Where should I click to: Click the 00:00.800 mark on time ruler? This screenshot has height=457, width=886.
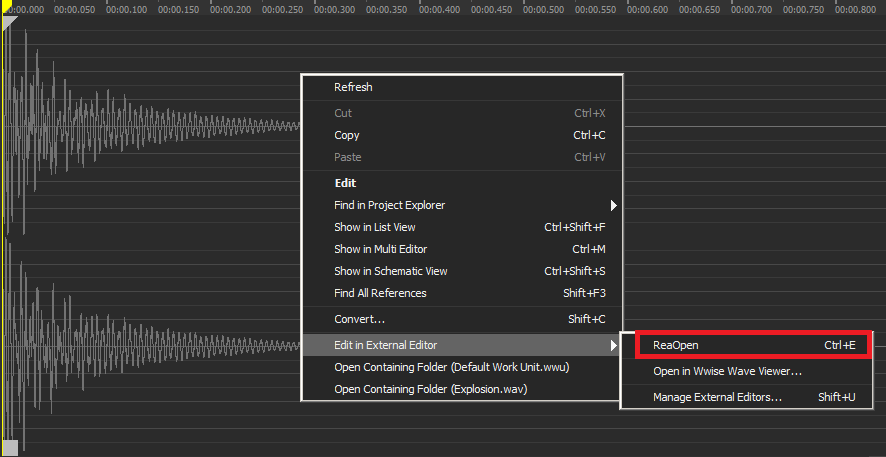(x=855, y=9)
